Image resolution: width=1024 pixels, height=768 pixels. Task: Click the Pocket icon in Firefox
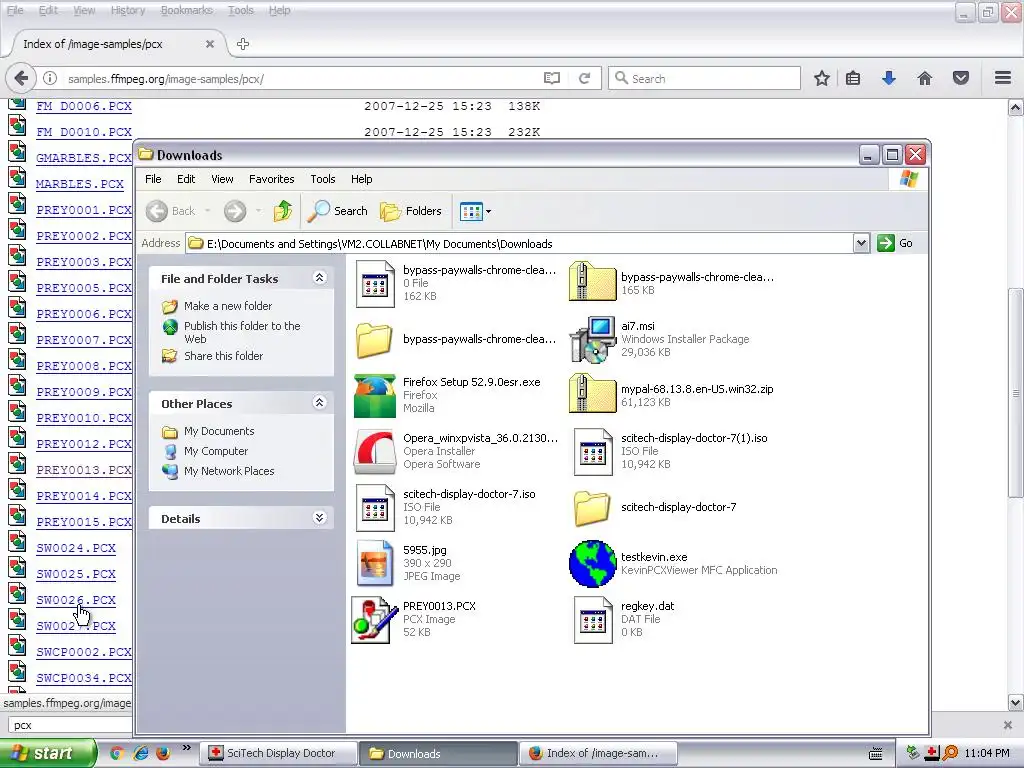tap(961, 78)
